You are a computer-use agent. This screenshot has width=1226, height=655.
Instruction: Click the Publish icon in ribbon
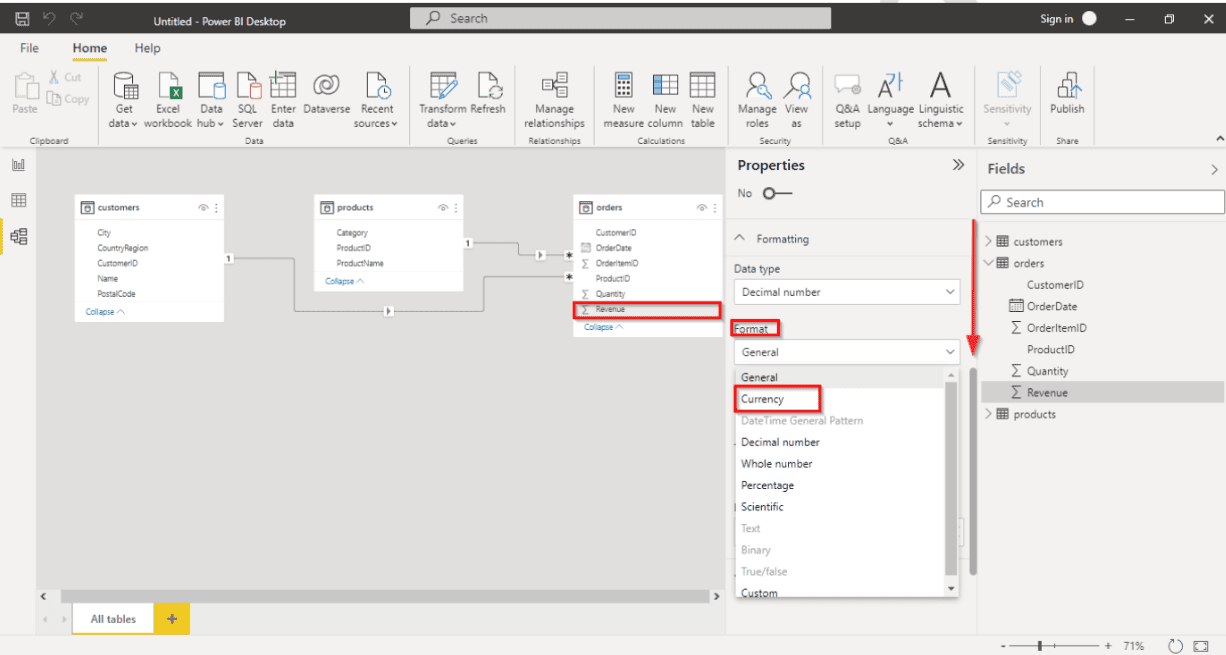pyautogui.click(x=1067, y=88)
